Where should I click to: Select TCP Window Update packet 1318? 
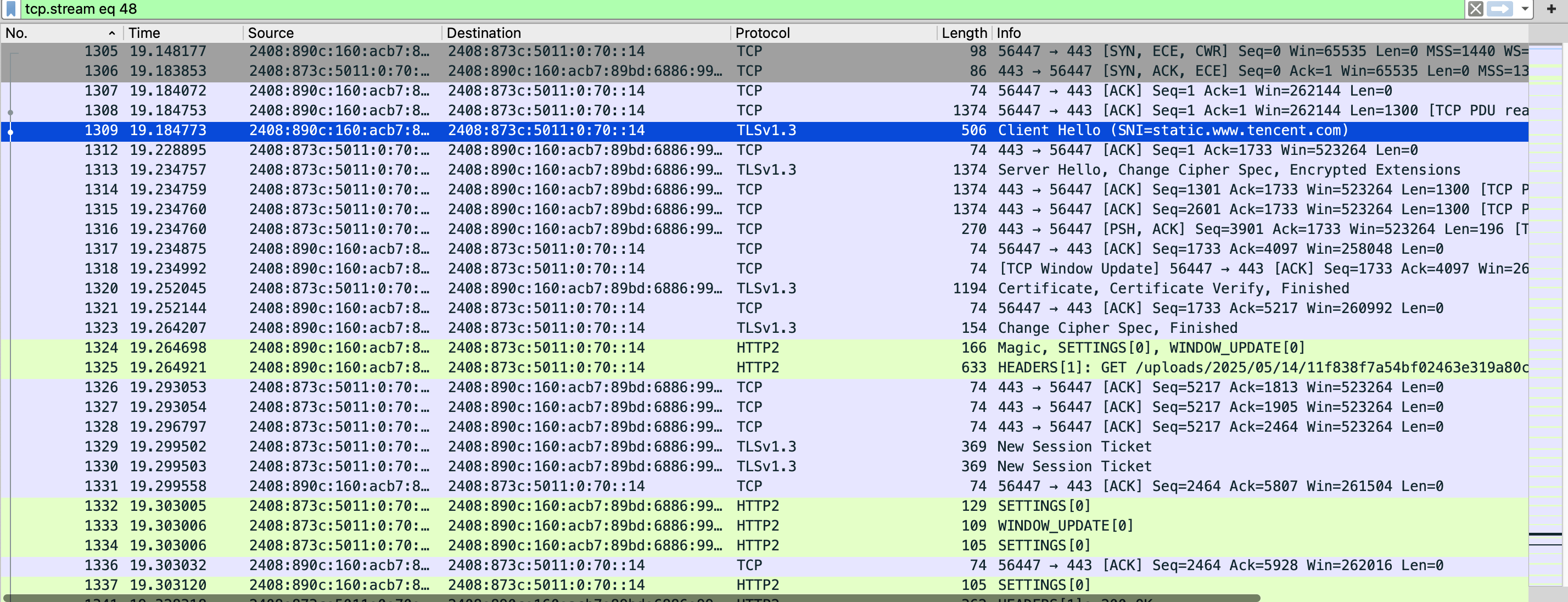[x=765, y=270]
